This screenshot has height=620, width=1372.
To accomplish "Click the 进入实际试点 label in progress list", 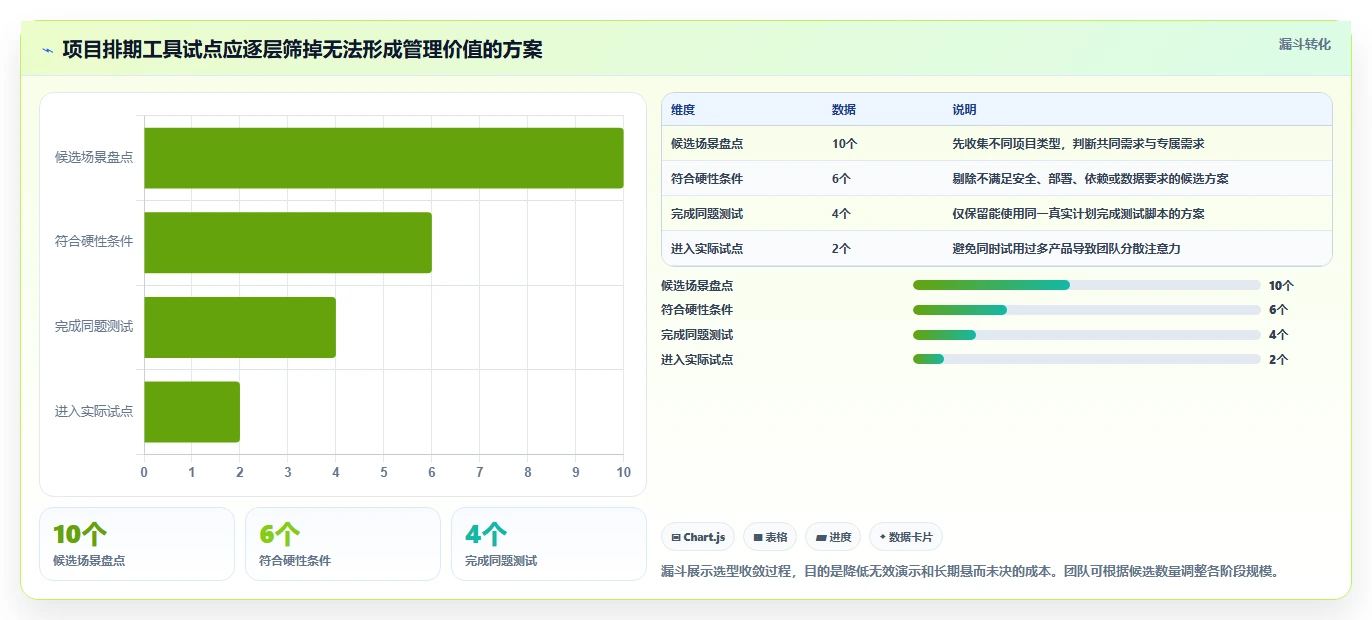I will (697, 360).
